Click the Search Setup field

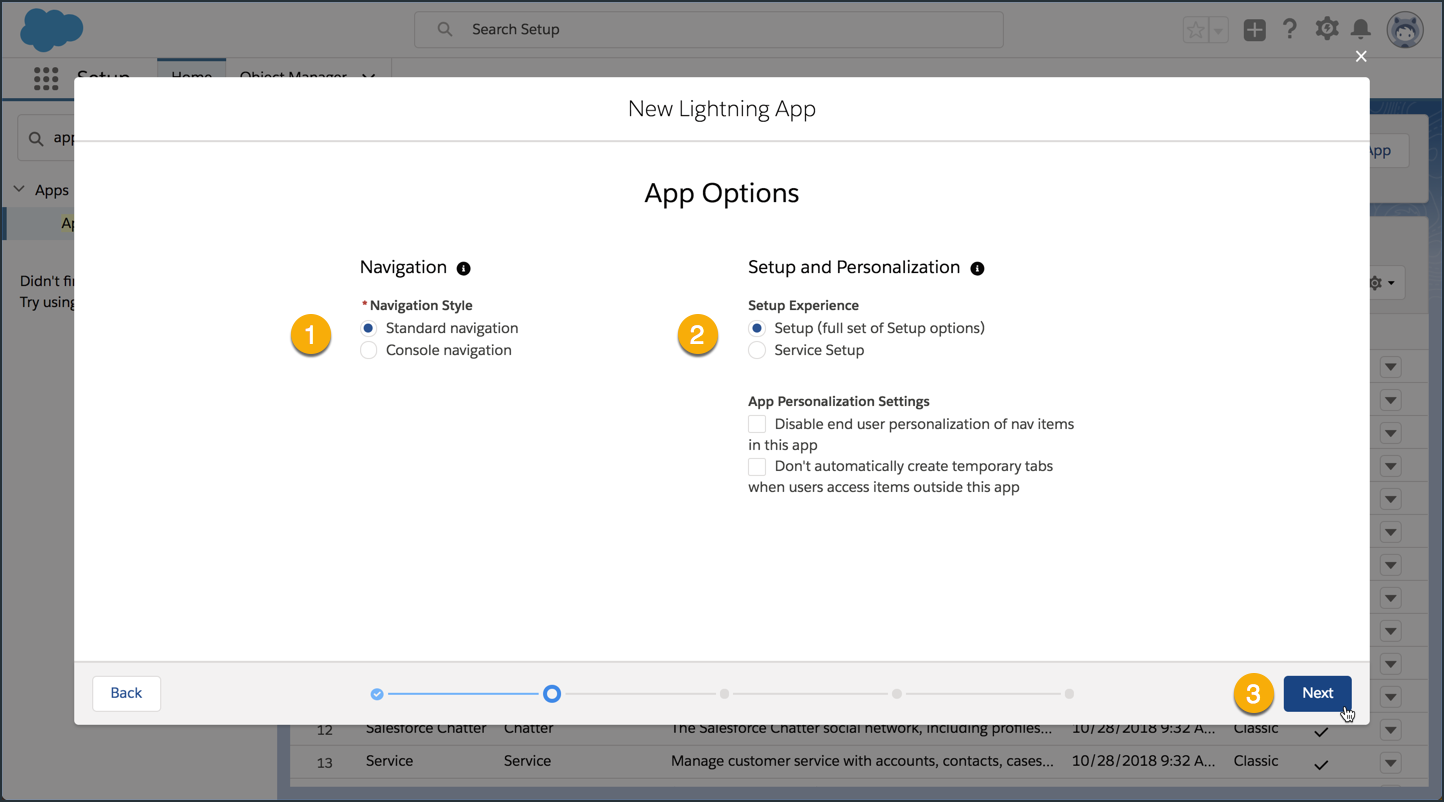[x=709, y=29]
